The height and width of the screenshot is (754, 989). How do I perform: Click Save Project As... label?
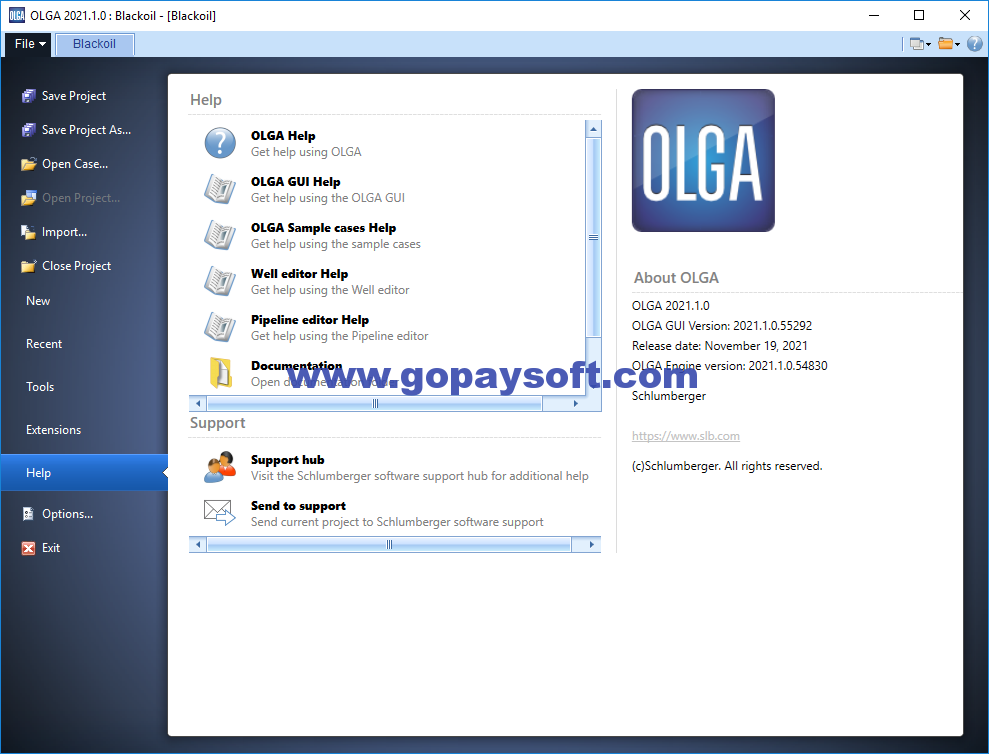coord(86,130)
